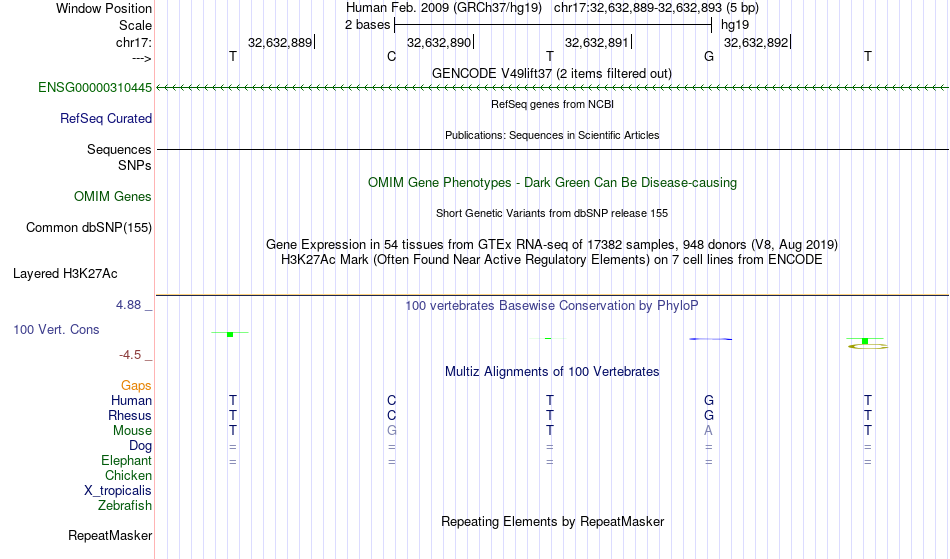Viewport: 950px width, 559px height.
Task: Open the Short Genetic Variants from dbSNP title
Action: click(x=552, y=213)
